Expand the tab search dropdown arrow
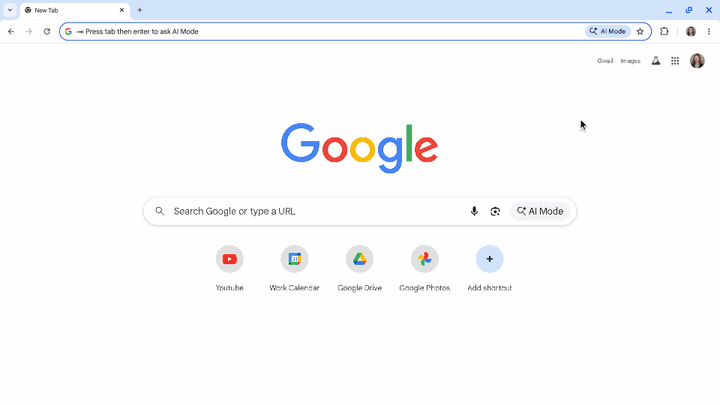Screen dimensions: 720x405 click(10, 10)
